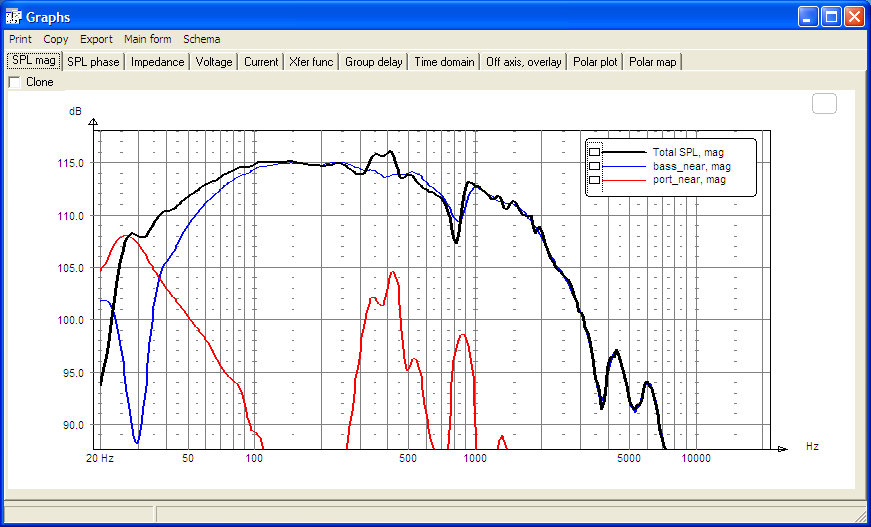This screenshot has width=871, height=527.
Task: Switch to the SPL phase tab
Action: click(93, 62)
